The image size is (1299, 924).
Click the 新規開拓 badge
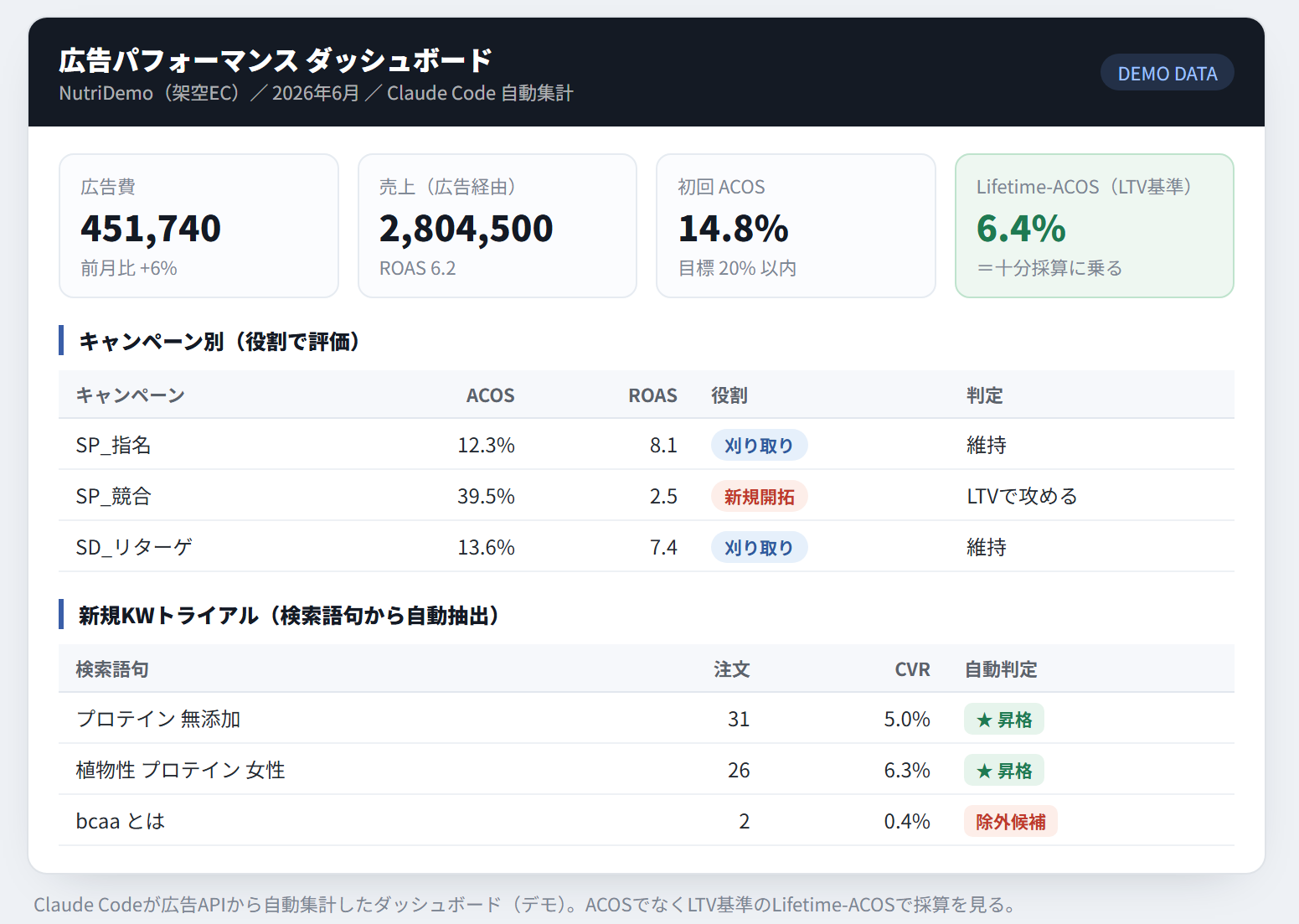tap(759, 497)
